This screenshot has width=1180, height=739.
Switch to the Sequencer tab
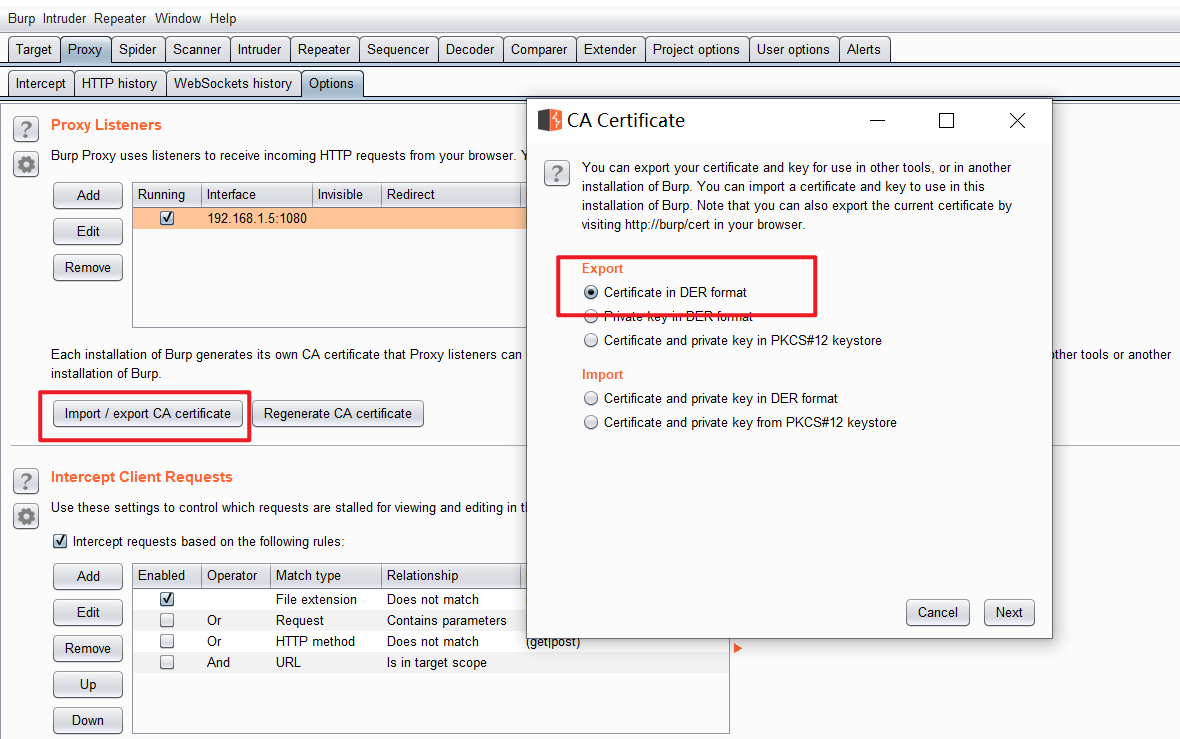[x=398, y=50]
